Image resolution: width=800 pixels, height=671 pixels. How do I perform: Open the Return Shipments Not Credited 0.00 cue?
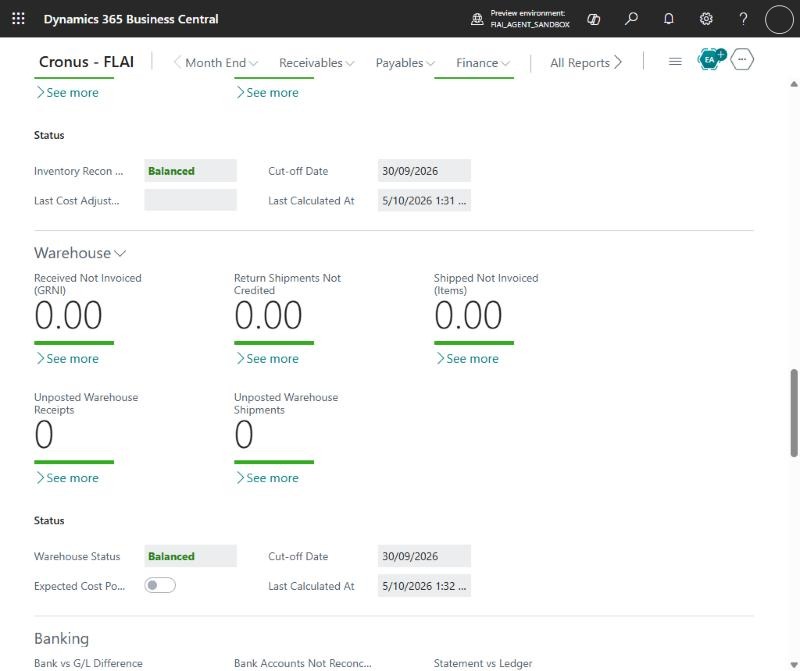point(268,315)
